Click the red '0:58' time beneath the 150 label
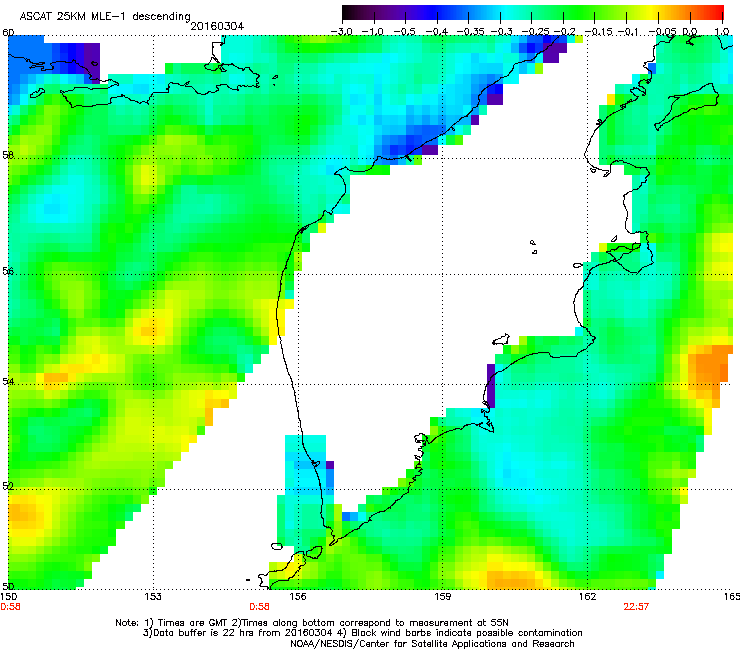740x650 pixels. point(10,607)
